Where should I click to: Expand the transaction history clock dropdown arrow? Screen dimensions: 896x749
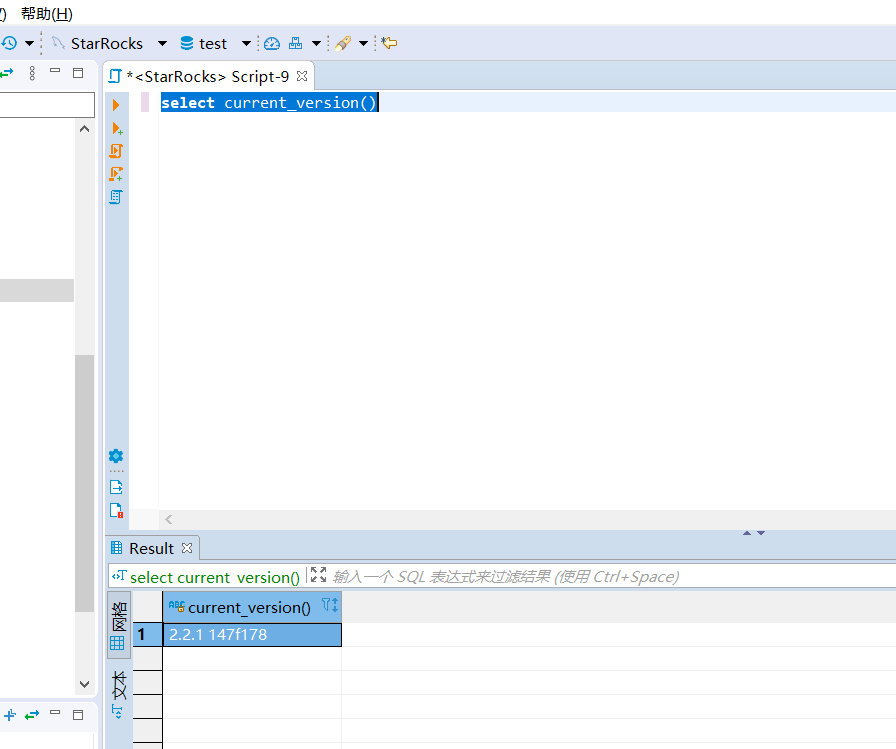30,43
